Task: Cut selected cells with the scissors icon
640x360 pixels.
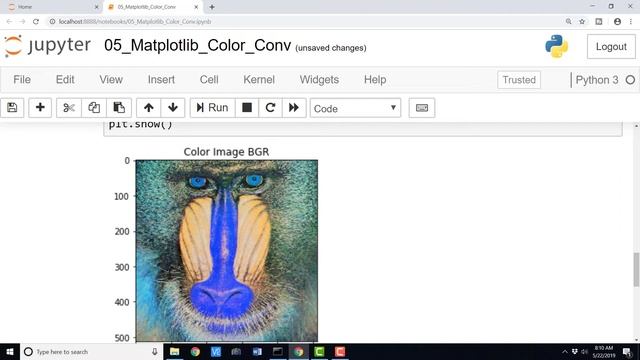Action: [69, 108]
